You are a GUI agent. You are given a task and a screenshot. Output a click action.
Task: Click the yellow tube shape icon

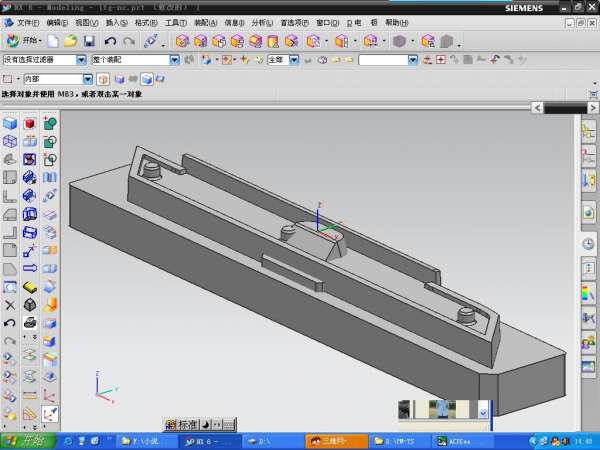30,287
